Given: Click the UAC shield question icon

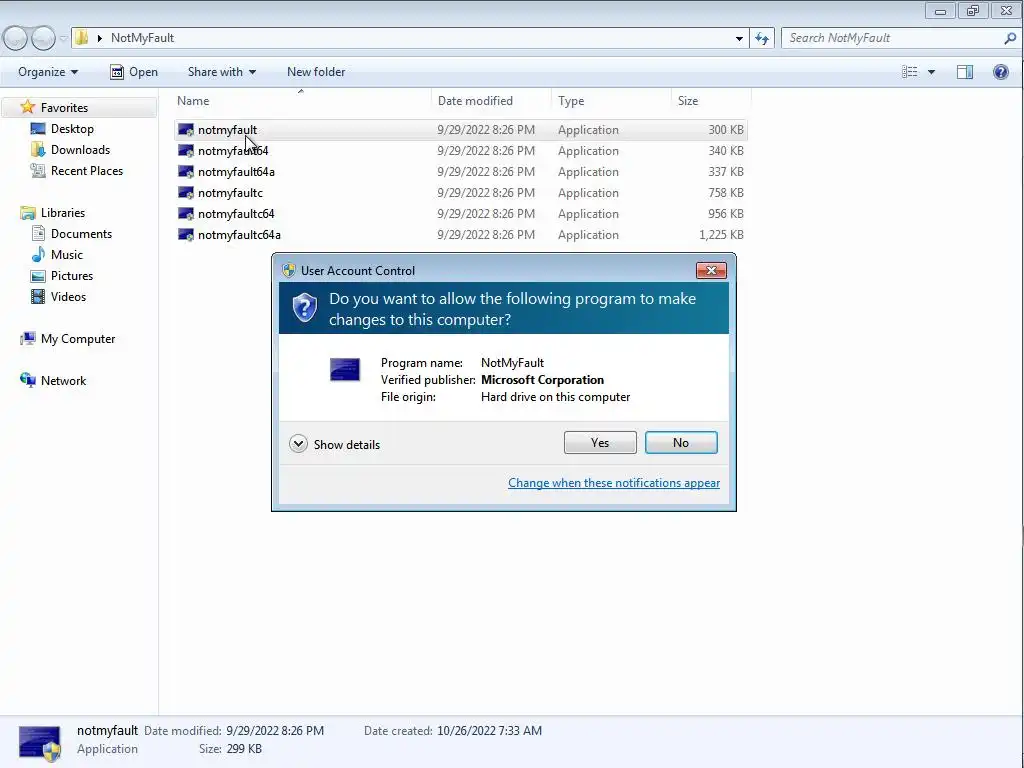Looking at the screenshot, I should [304, 308].
